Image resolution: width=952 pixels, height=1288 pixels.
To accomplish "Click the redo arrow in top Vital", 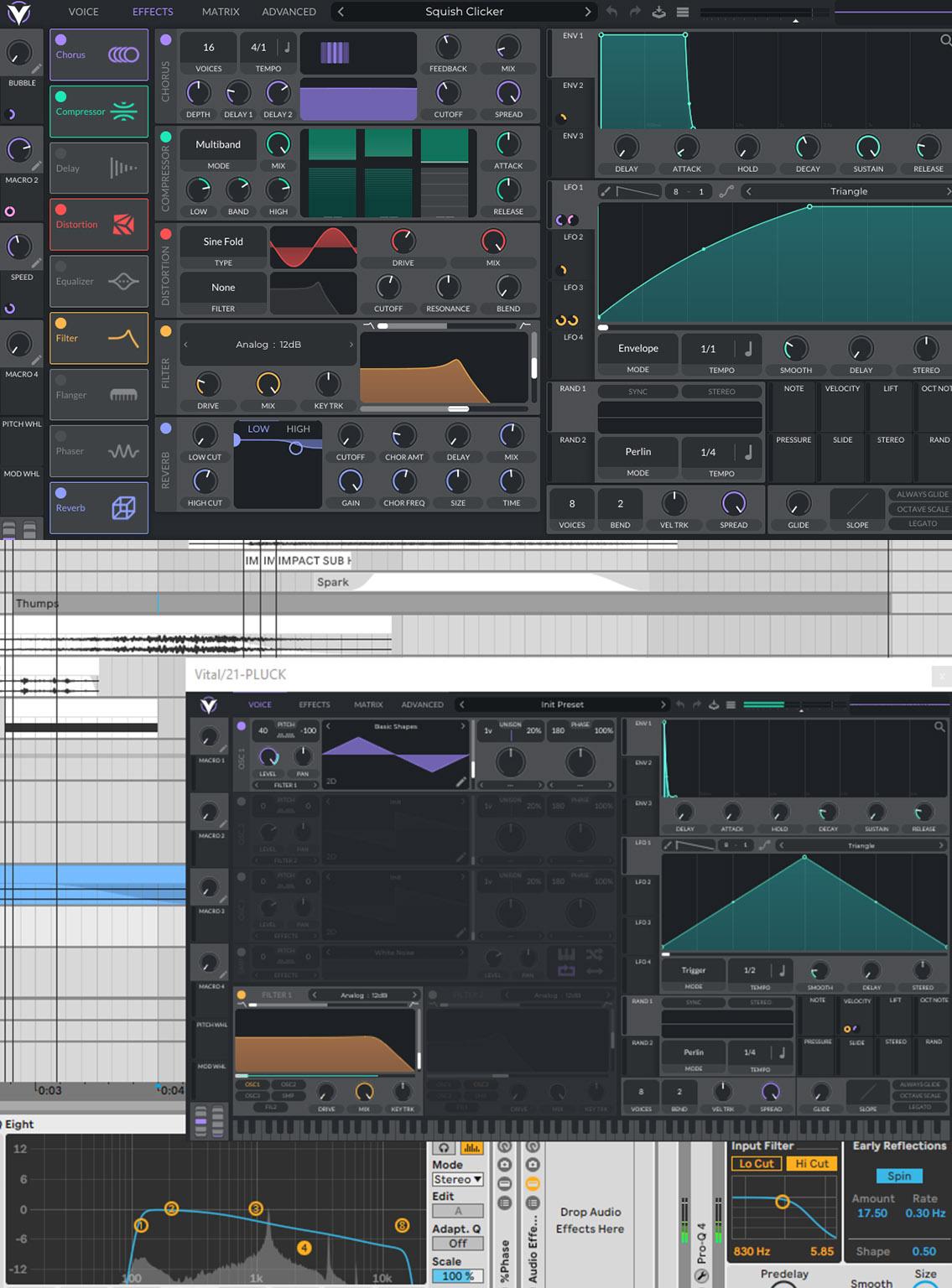I will pos(635,12).
